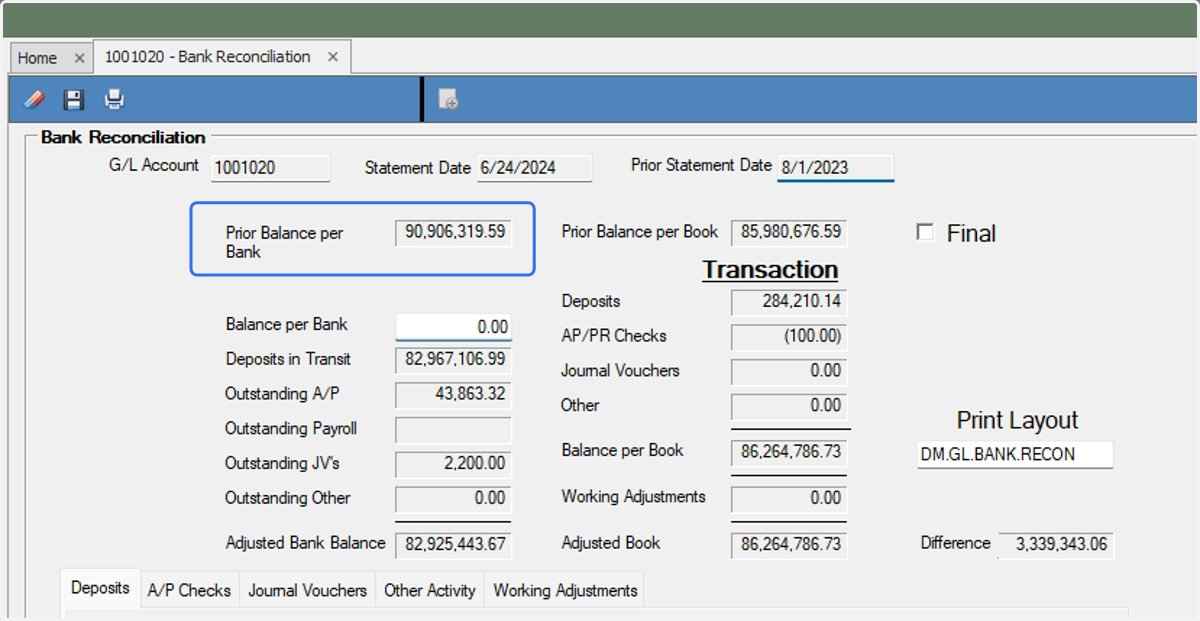Click the Outstanding A/P value field
Image resolution: width=1200 pixels, height=621 pixels.
pyautogui.click(x=453, y=394)
